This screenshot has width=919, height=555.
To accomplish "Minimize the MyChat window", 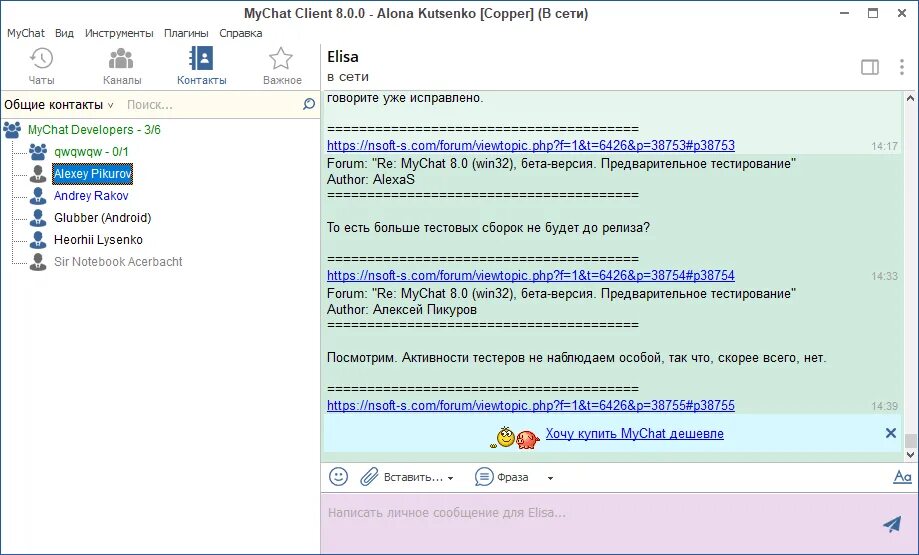I will click(x=844, y=13).
